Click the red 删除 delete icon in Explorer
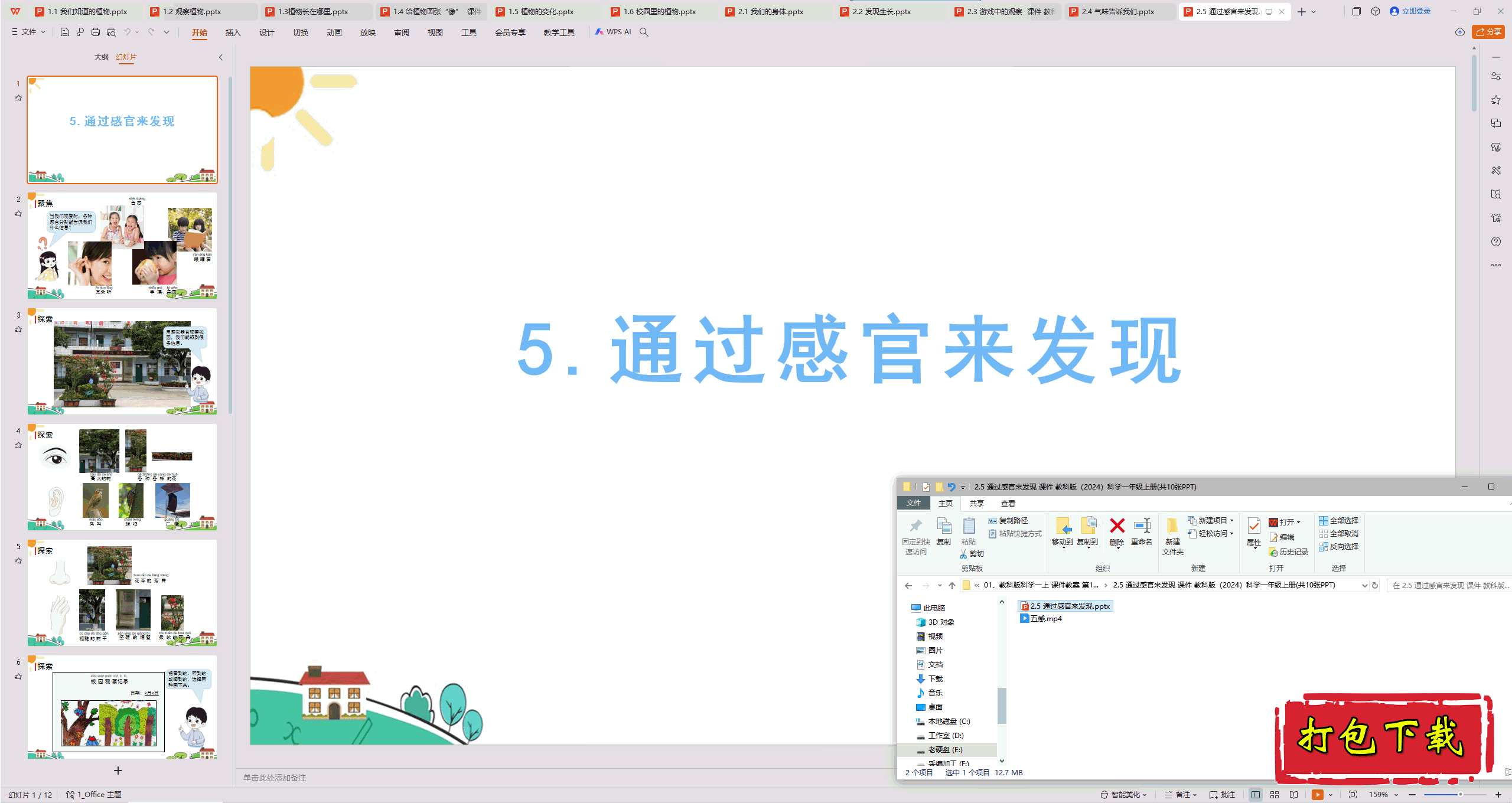The width and height of the screenshot is (1512, 803). (1117, 531)
